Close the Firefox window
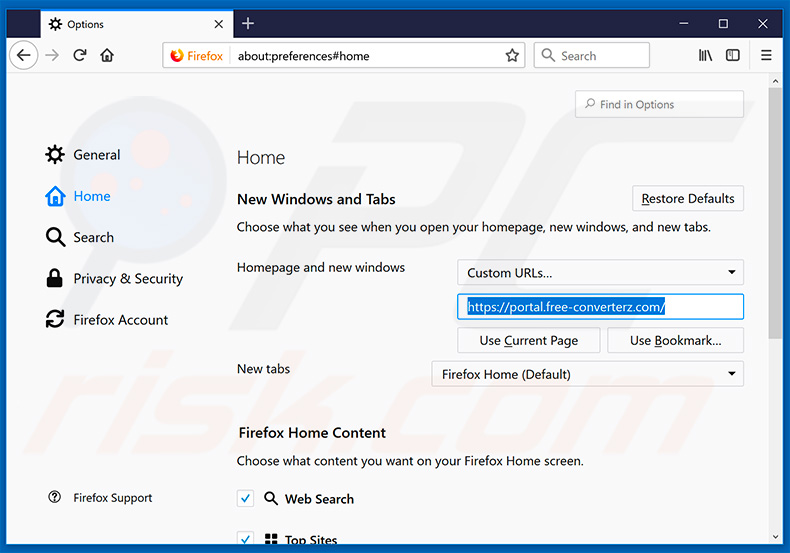The image size is (790, 553). click(762, 24)
